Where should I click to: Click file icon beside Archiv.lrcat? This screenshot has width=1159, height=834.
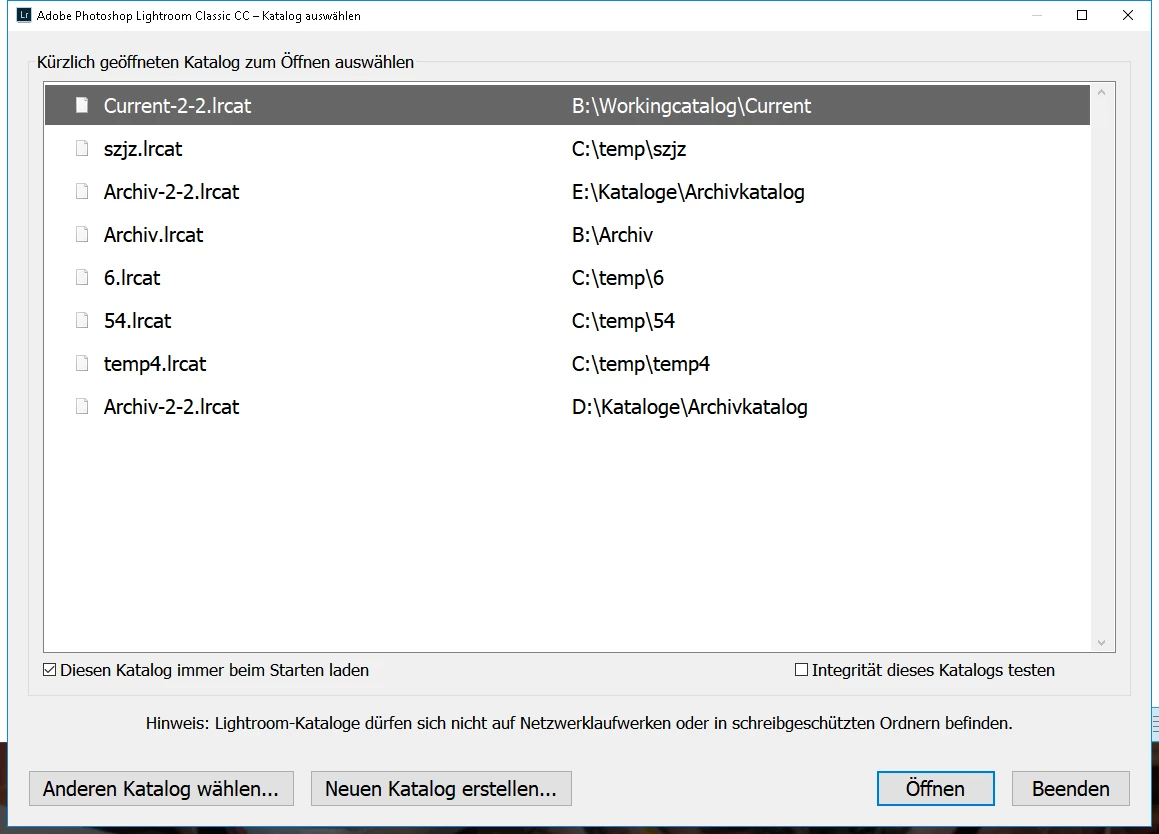(82, 234)
